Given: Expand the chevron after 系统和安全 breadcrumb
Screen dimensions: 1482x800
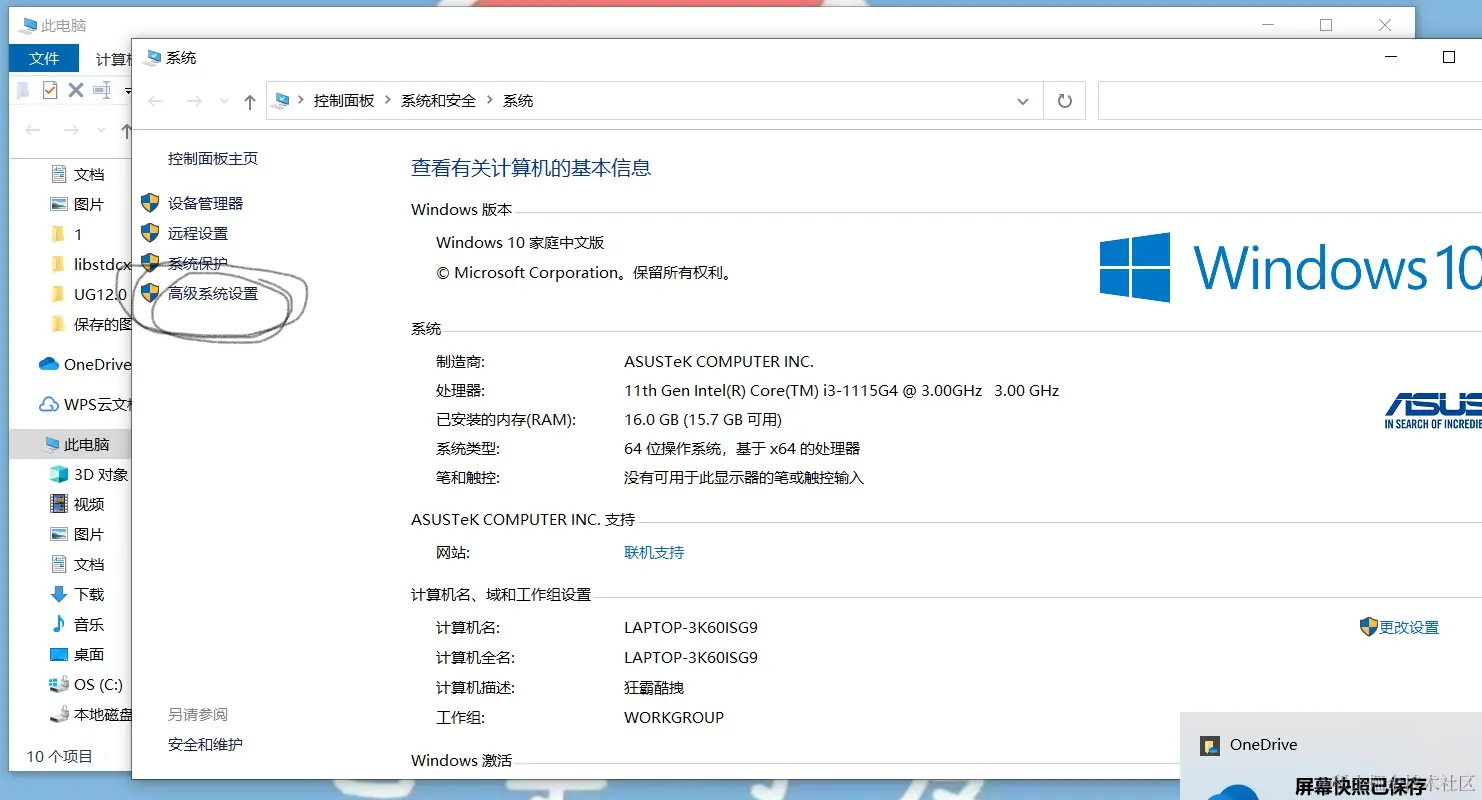Looking at the screenshot, I should pos(490,101).
